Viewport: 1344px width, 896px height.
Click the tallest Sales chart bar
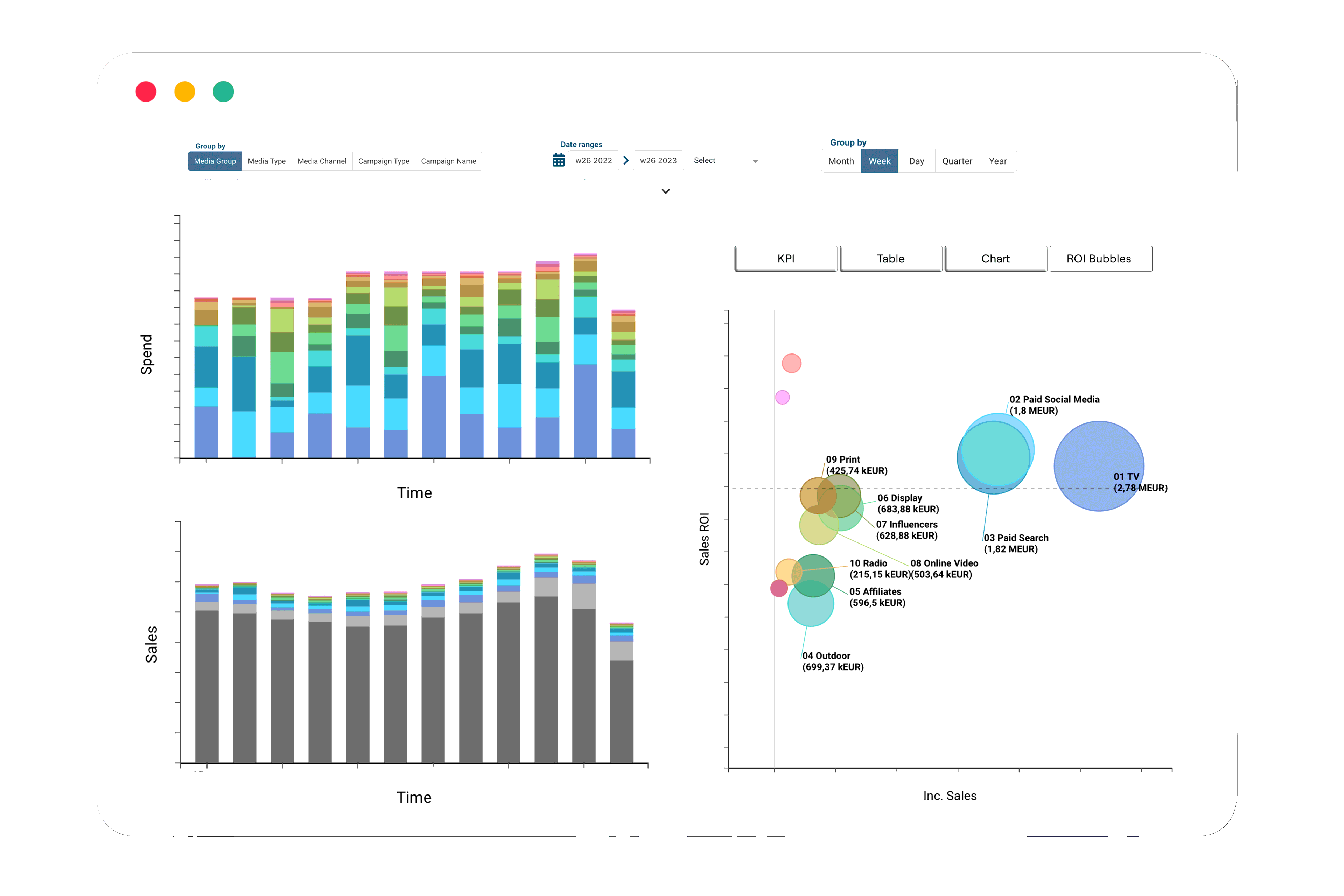point(546,658)
